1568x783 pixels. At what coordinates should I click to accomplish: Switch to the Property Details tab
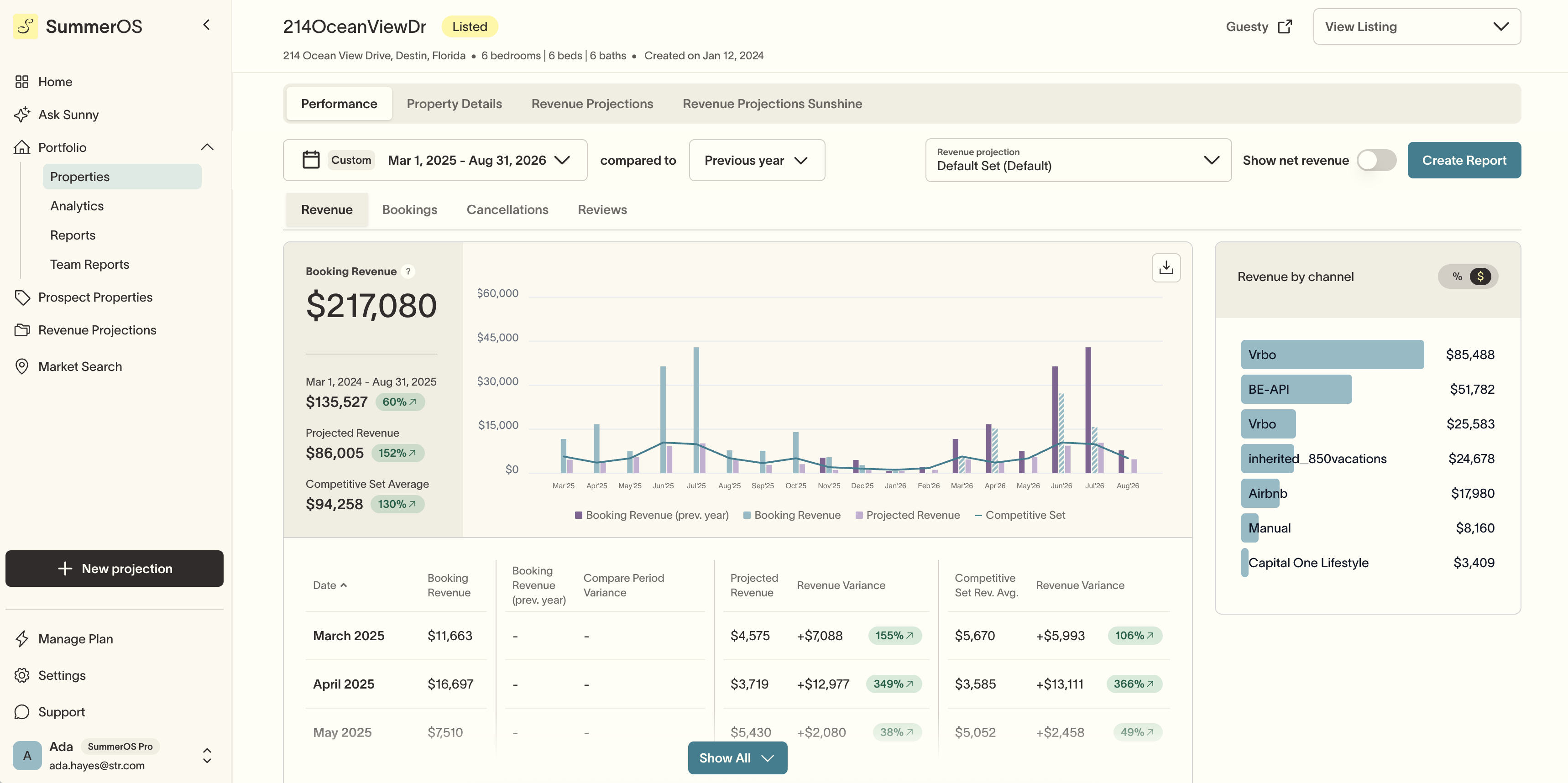point(454,104)
